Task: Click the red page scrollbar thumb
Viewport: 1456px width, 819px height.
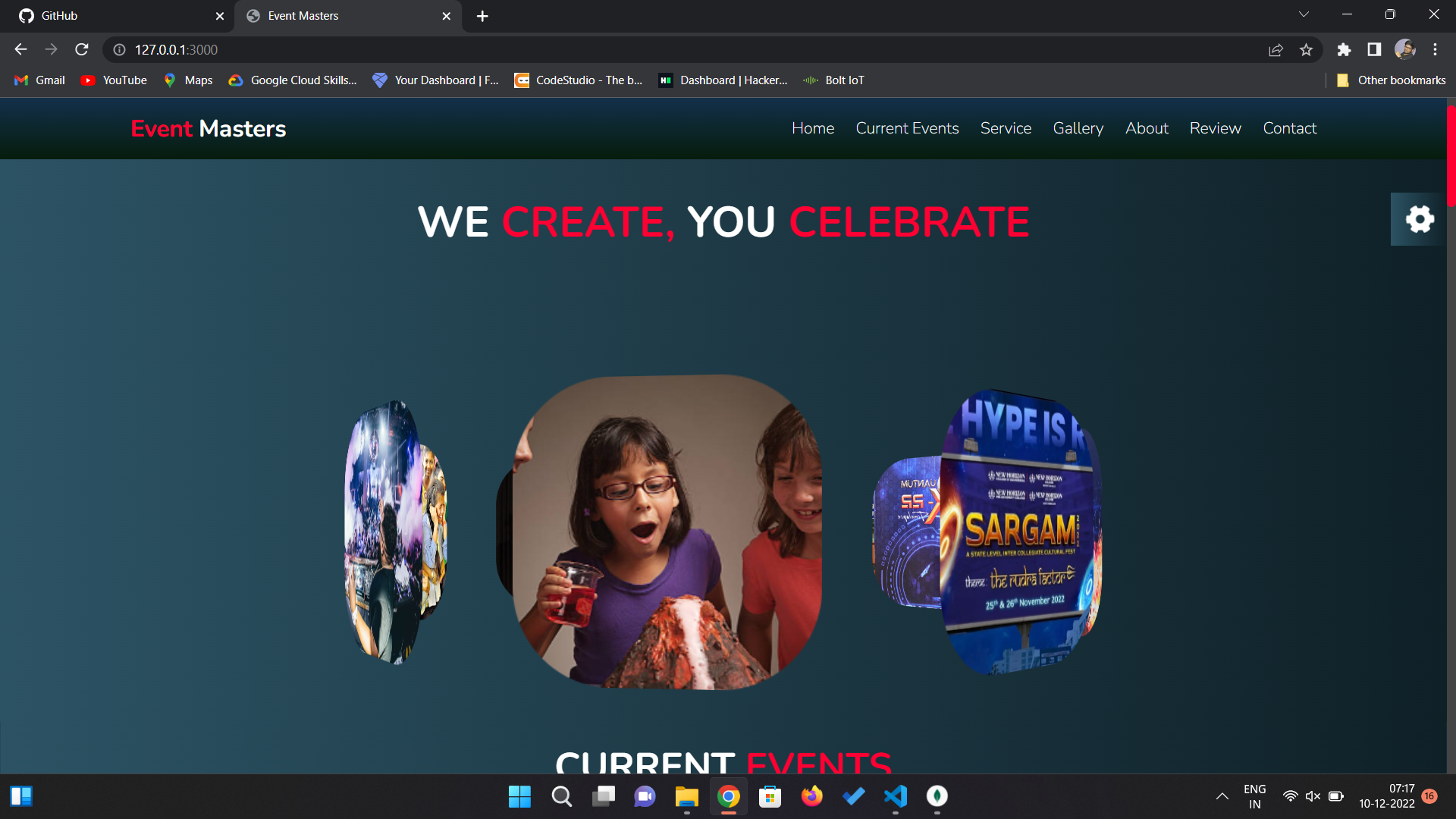Action: click(x=1451, y=155)
